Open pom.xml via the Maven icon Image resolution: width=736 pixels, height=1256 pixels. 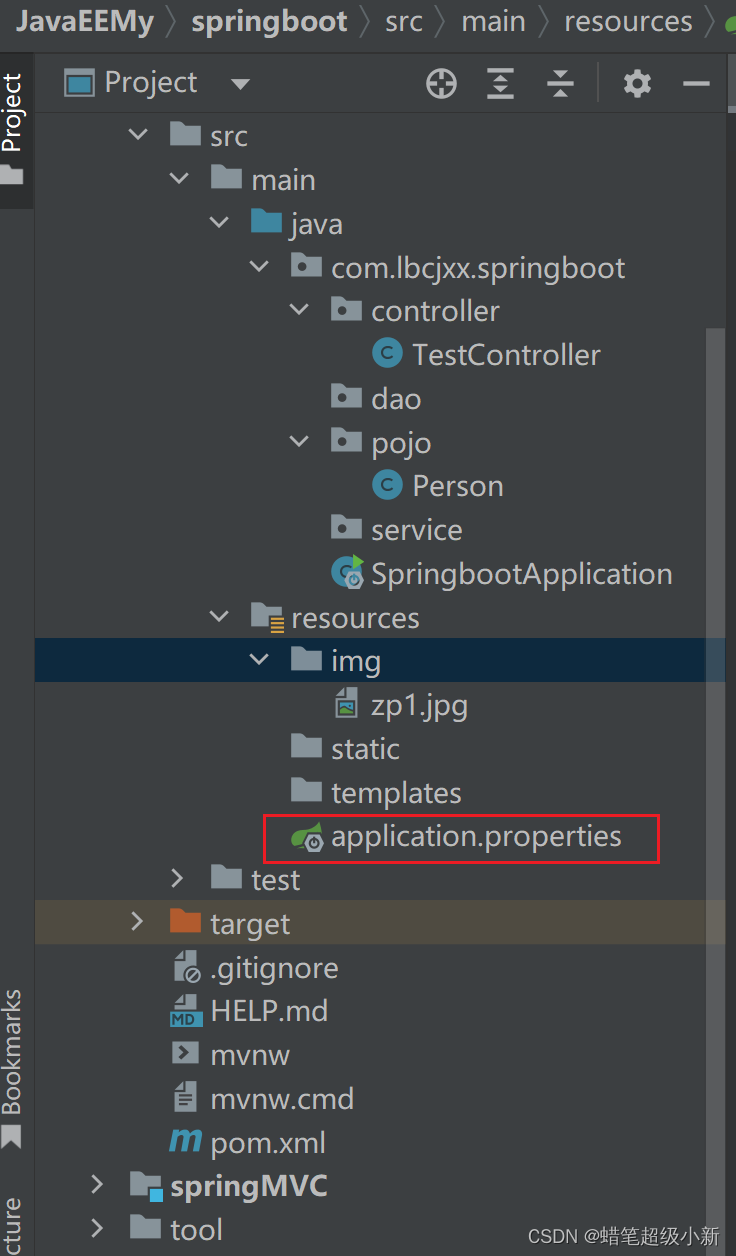pyautogui.click(x=186, y=1142)
